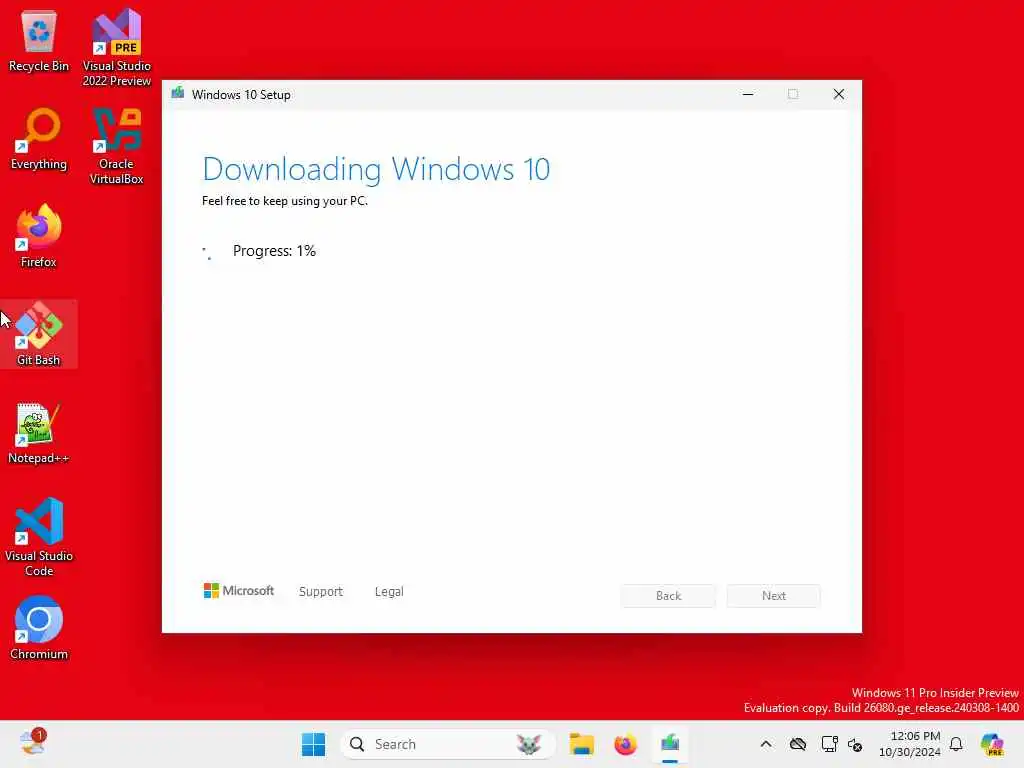Select the Chromium desktop shortcut
The image size is (1024, 768).
[39, 628]
